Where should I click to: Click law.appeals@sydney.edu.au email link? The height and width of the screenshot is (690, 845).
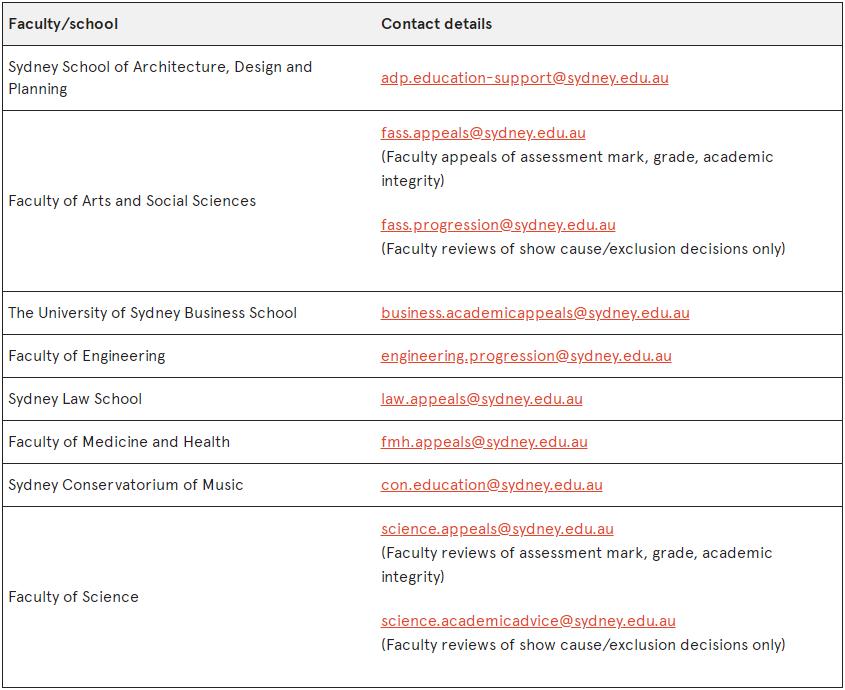(x=482, y=399)
